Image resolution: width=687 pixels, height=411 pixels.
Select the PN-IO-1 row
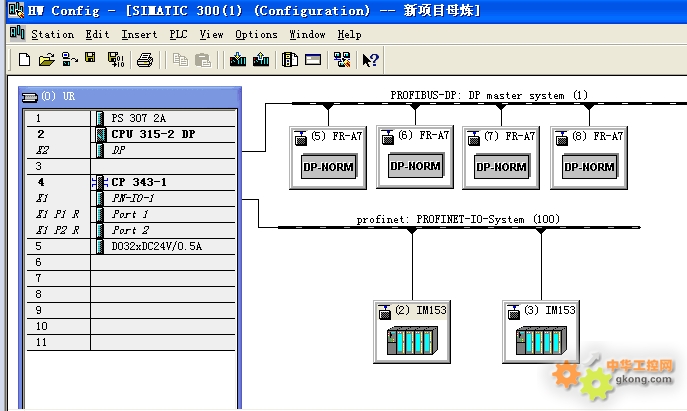[x=131, y=198]
